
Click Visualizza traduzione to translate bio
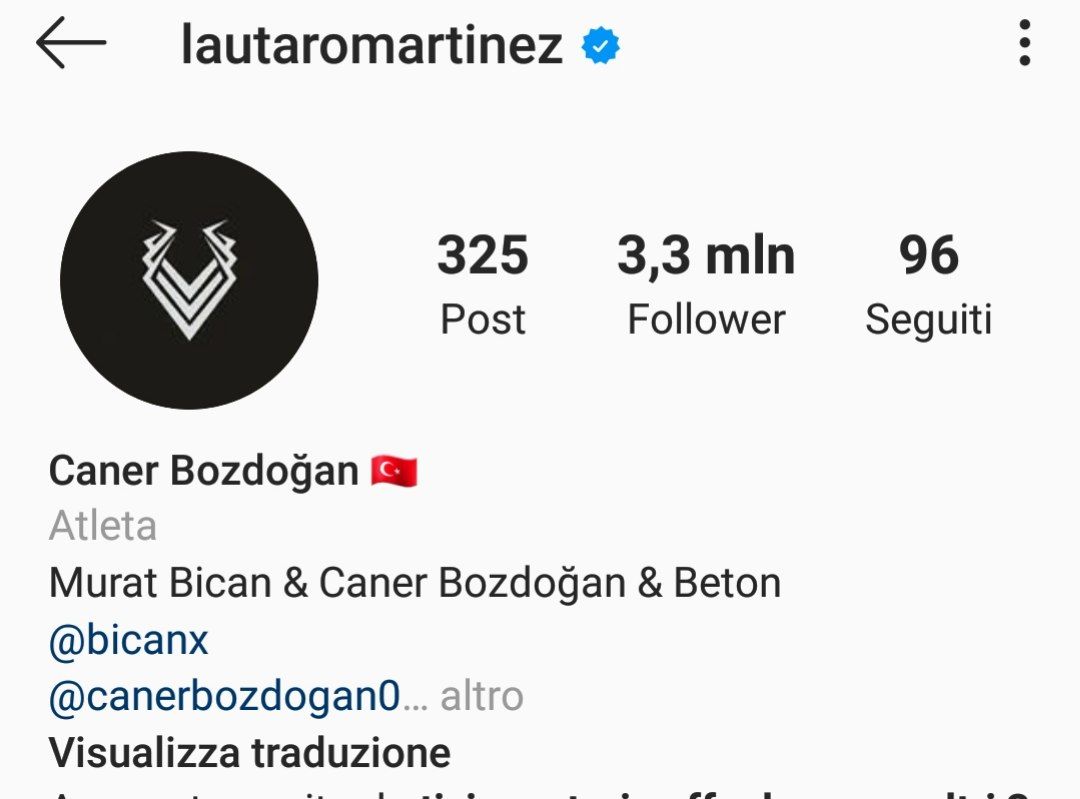(250, 752)
